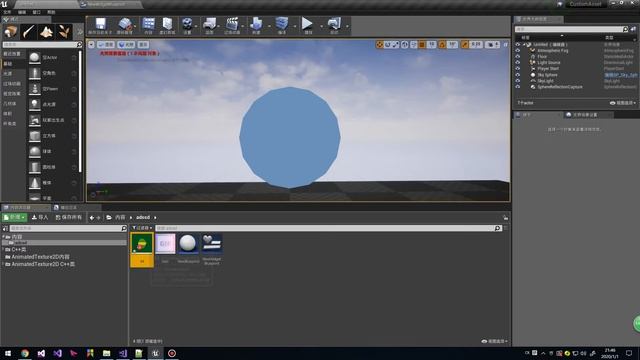Toggle visibility eye for SphereReflectionCapture
The width and height of the screenshot is (640, 360).
tap(518, 87)
